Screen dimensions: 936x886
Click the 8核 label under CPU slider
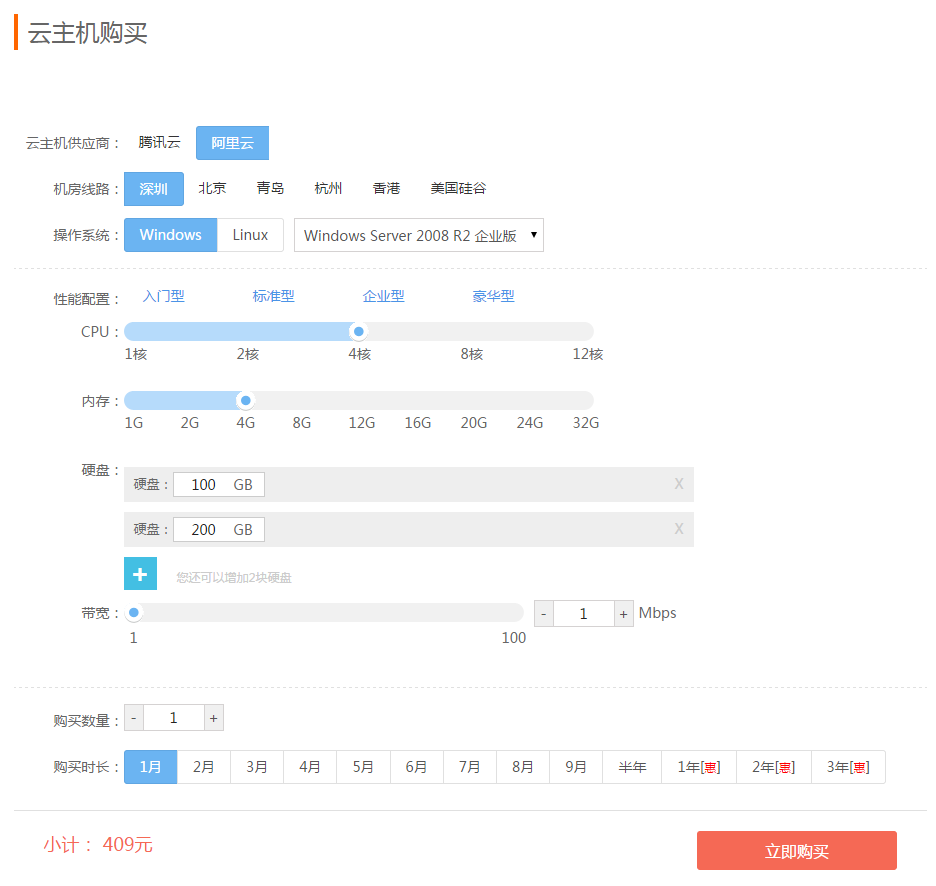click(x=472, y=354)
